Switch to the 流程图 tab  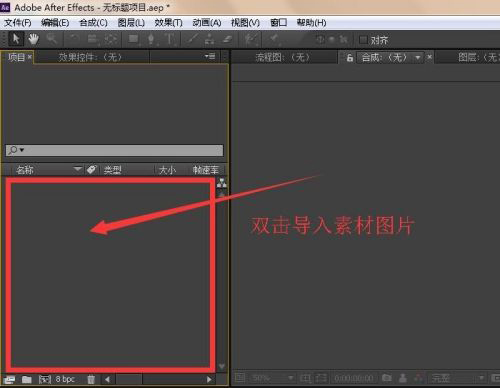[x=283, y=58]
